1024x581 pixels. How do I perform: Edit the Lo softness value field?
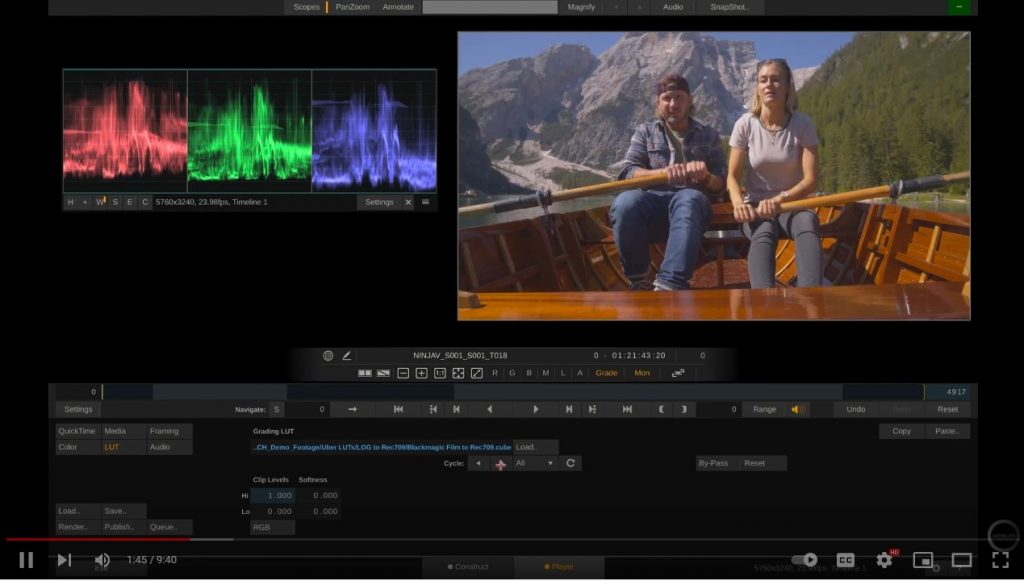coord(319,512)
